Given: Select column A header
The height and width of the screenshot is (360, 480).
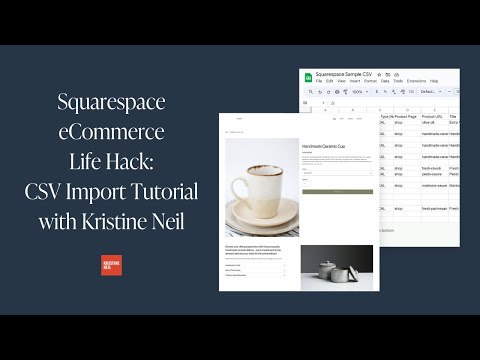Looking at the screenshot, I should 325,110.
